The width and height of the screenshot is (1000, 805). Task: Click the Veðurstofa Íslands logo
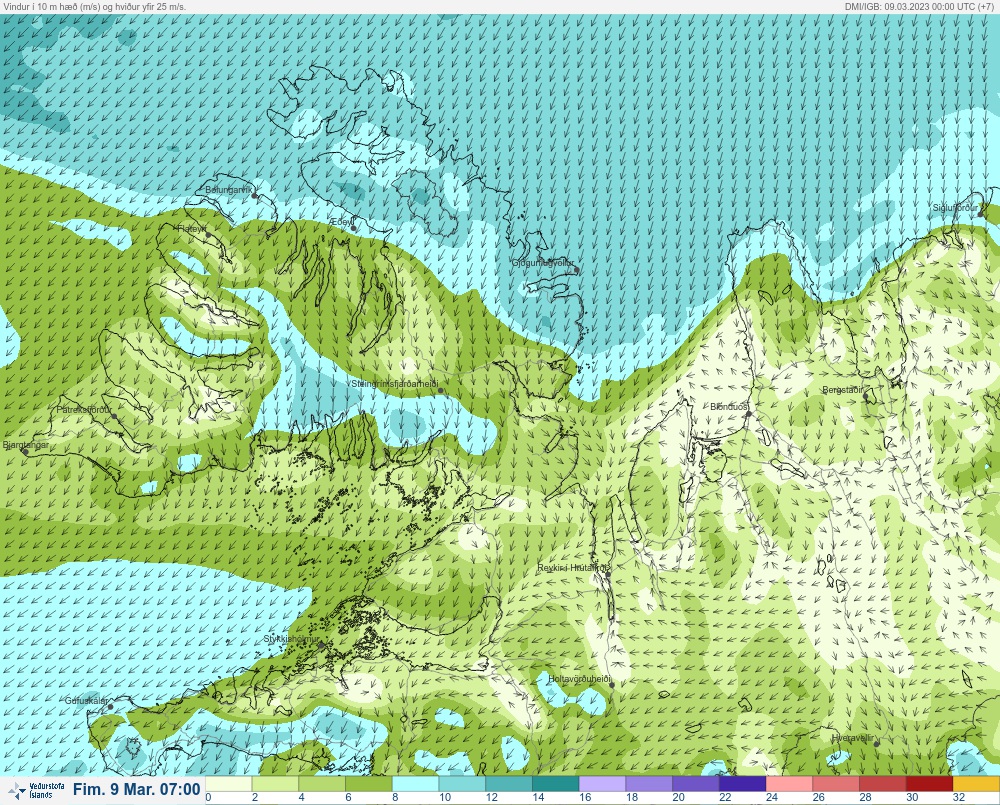click(x=36, y=790)
